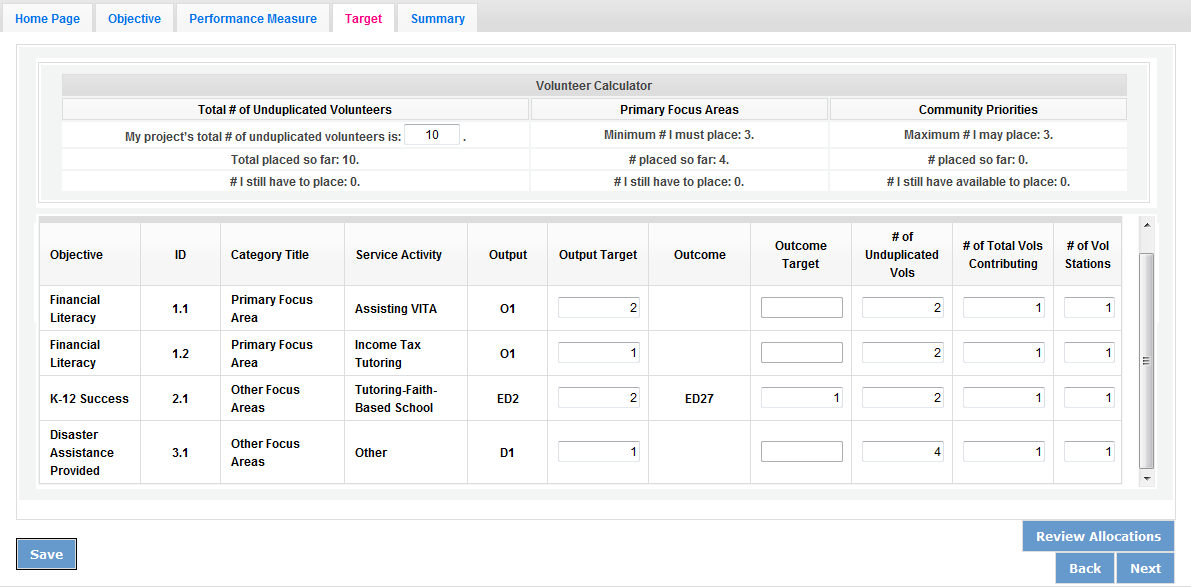Click the Save button
1191x587 pixels.
(x=46, y=554)
